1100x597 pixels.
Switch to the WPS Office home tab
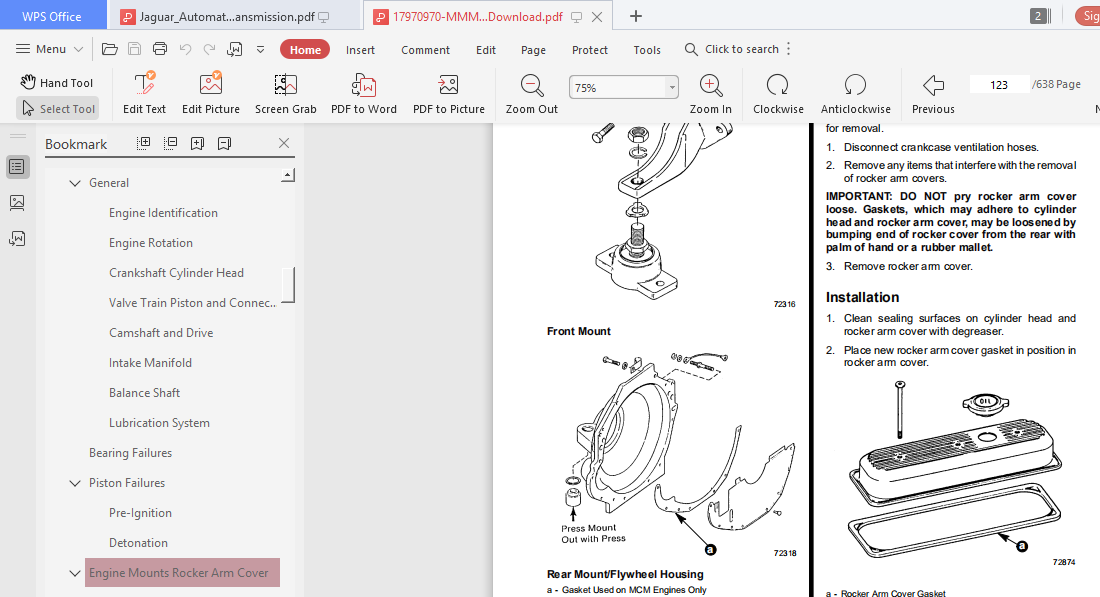[52, 16]
